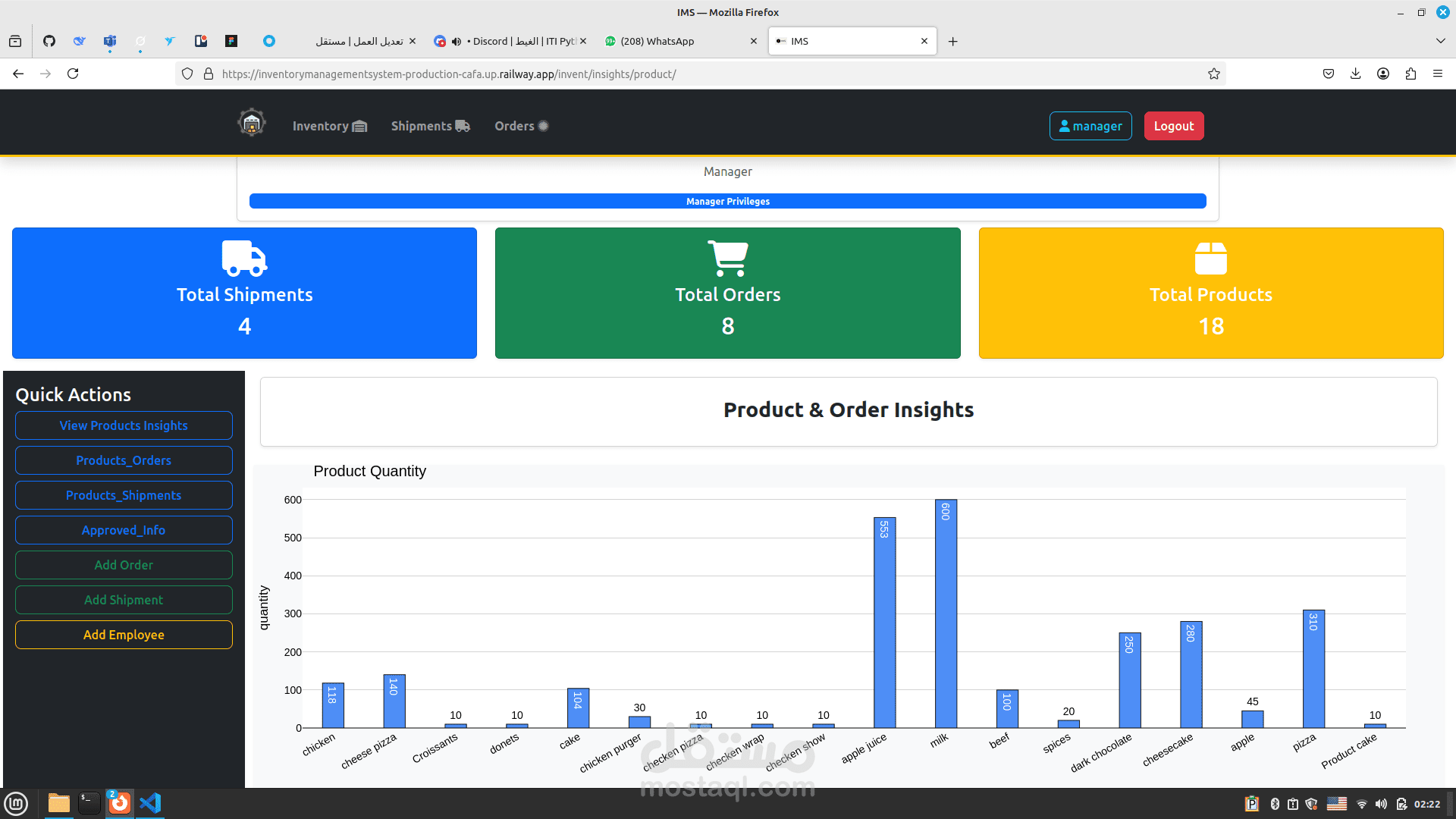Open the Shipments navbar item
This screenshot has height=819, width=1456.
click(430, 126)
